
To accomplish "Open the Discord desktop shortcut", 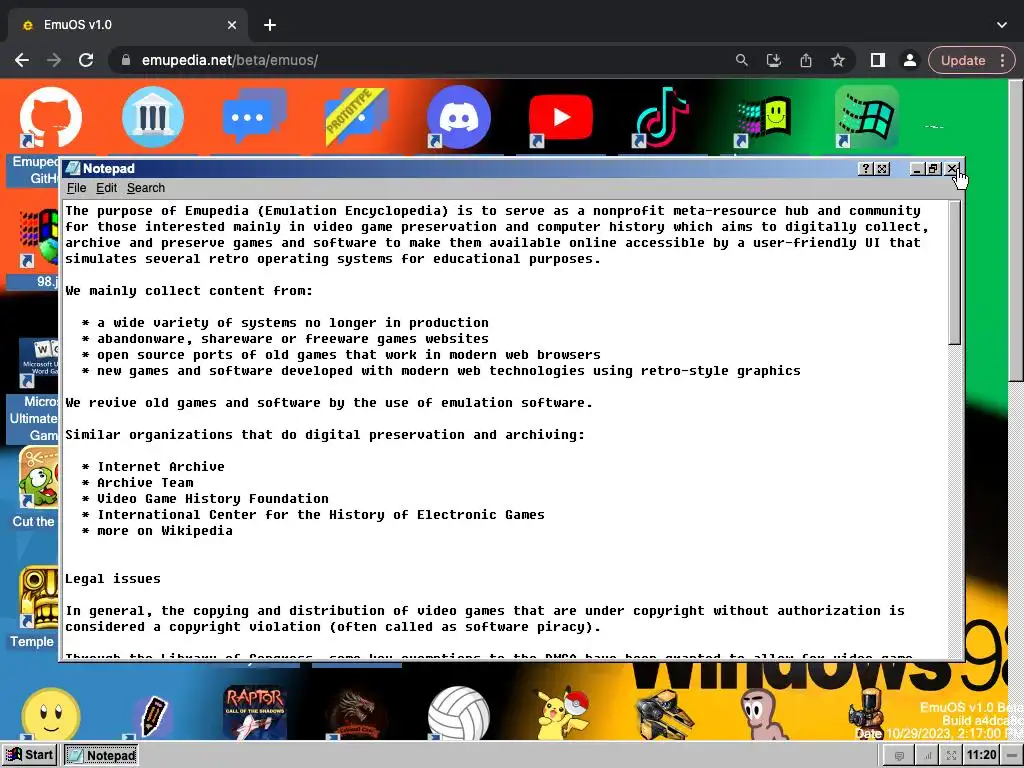I will [x=458, y=117].
